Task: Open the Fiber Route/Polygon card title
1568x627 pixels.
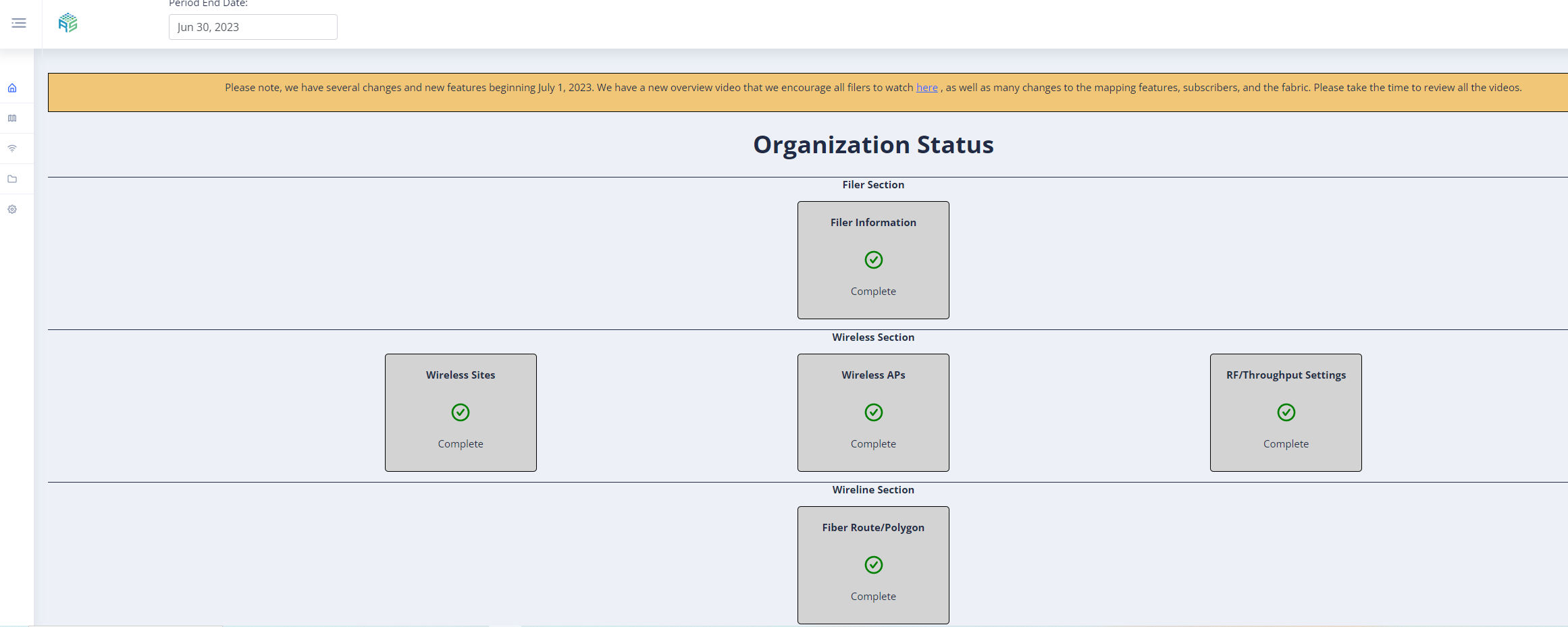Action: click(873, 528)
